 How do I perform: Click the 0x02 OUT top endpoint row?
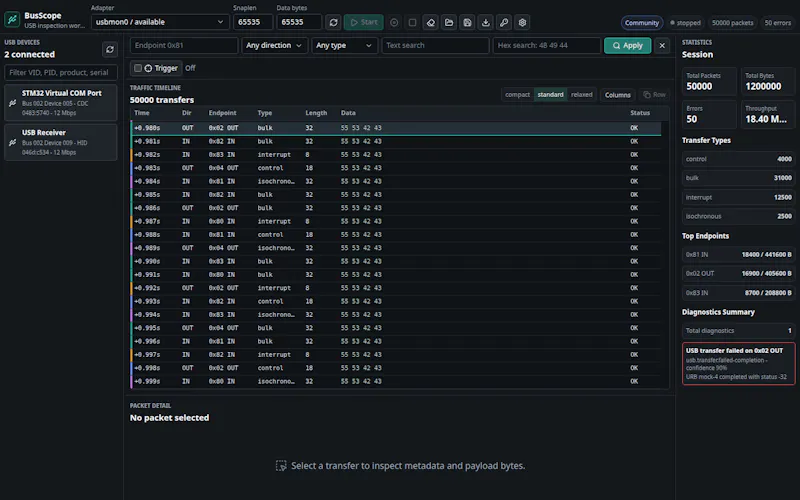pyautogui.click(x=738, y=273)
